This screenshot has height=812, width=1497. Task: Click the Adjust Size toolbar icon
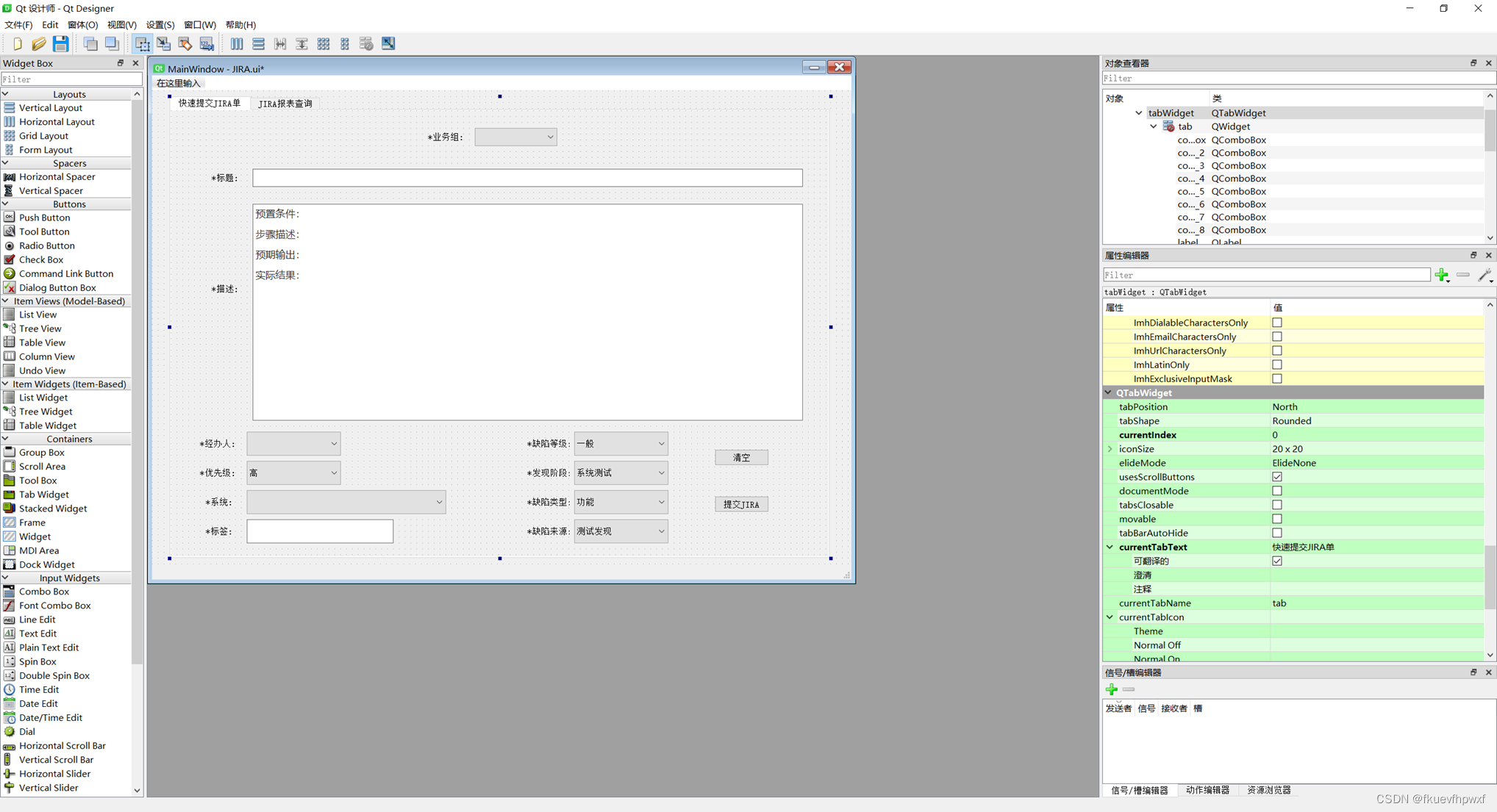pos(388,44)
